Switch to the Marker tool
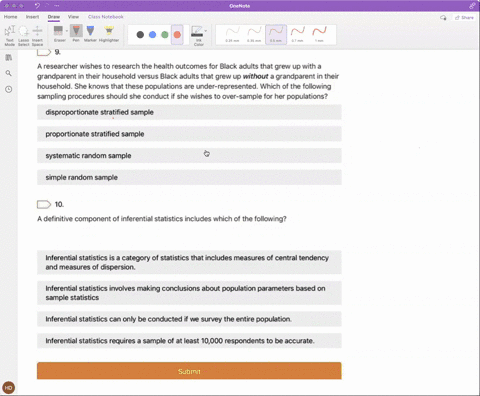The image size is (480, 396). pos(90,34)
